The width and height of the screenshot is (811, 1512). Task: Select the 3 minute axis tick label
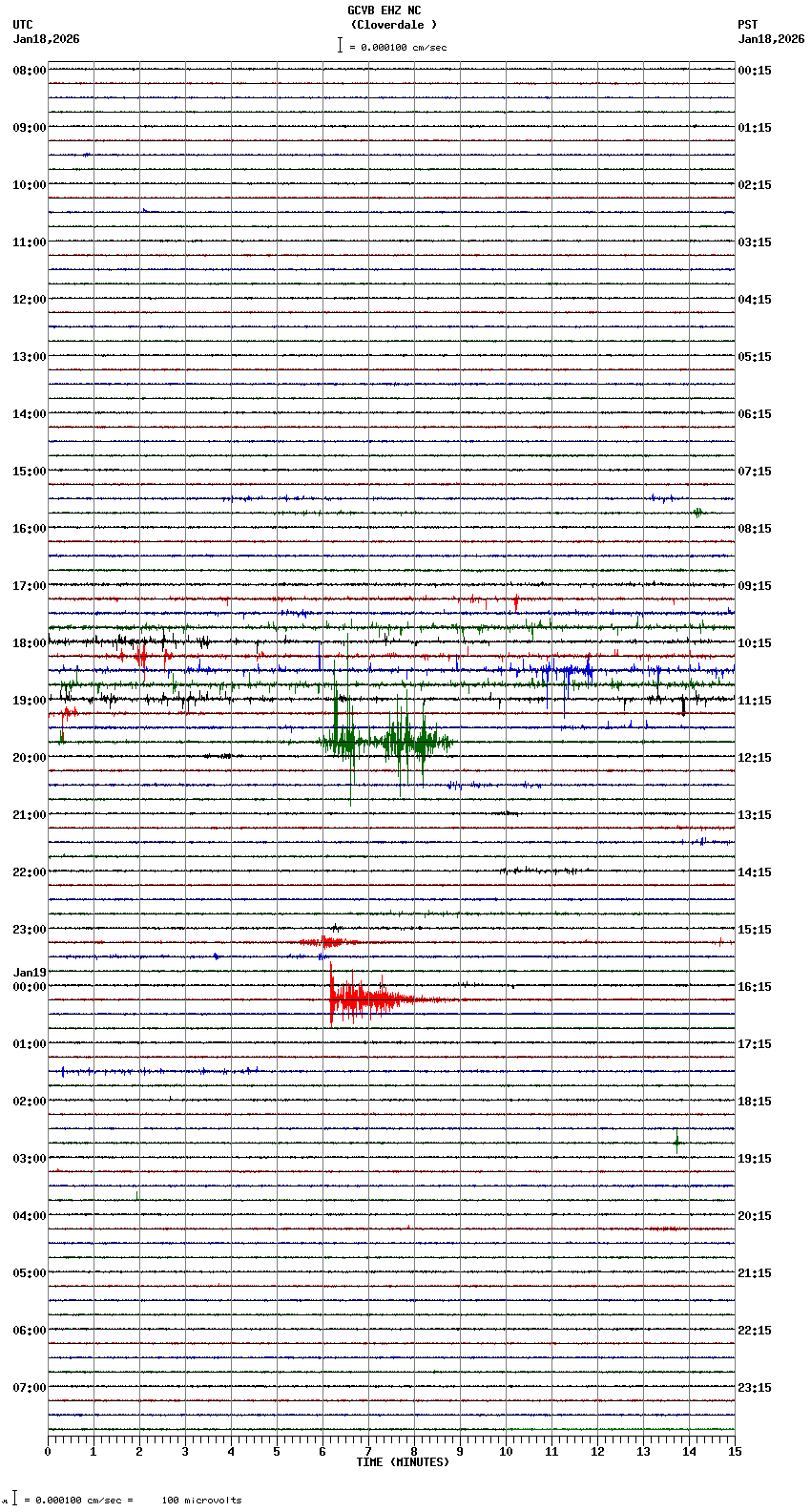(185, 1452)
